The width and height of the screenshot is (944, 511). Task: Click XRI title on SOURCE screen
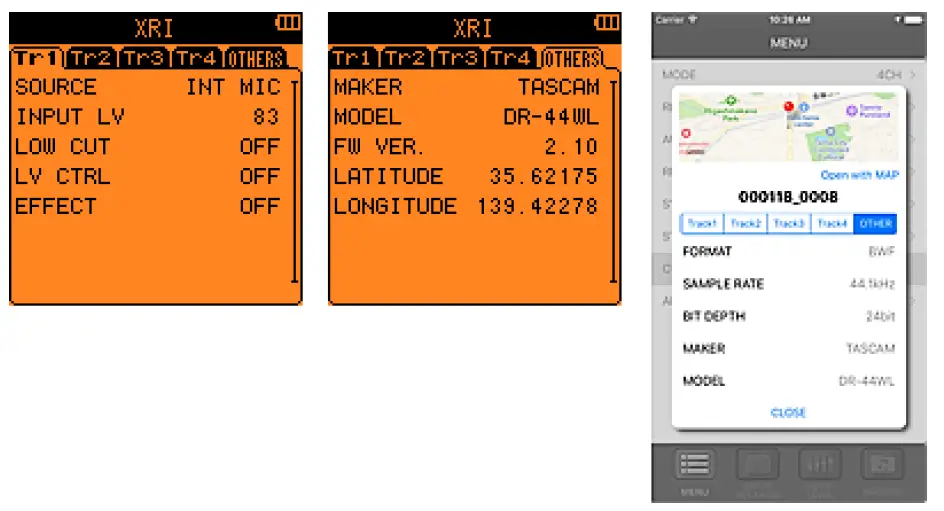tap(154, 28)
